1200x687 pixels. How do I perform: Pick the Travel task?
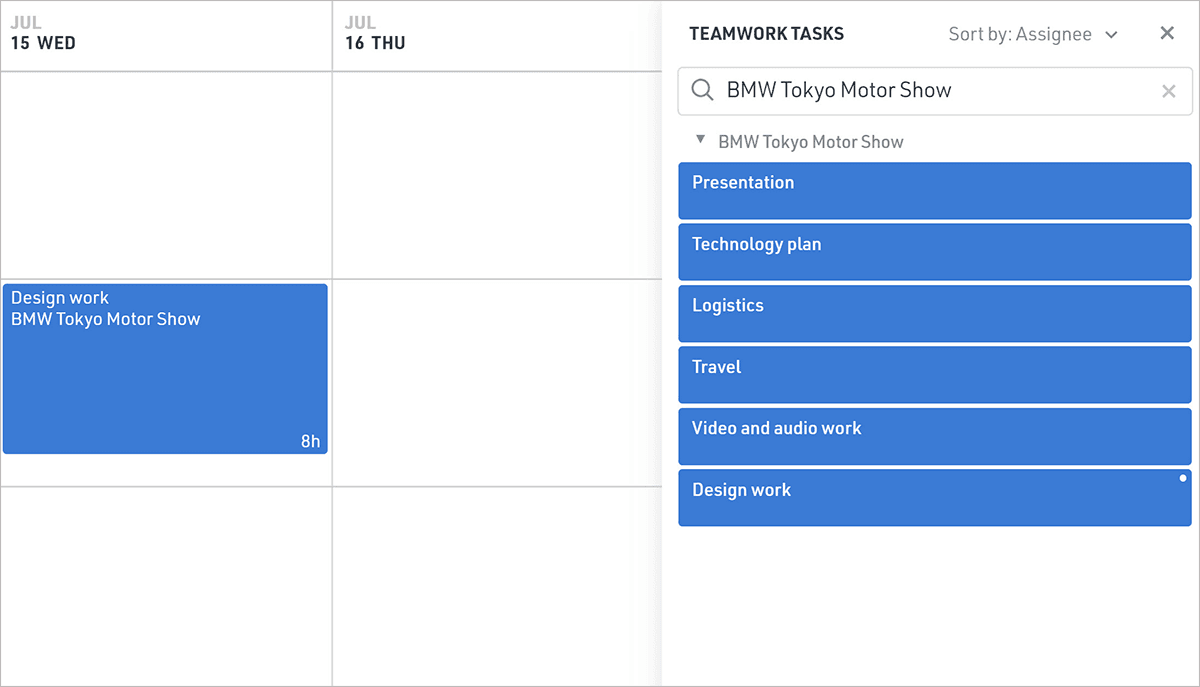coord(934,375)
